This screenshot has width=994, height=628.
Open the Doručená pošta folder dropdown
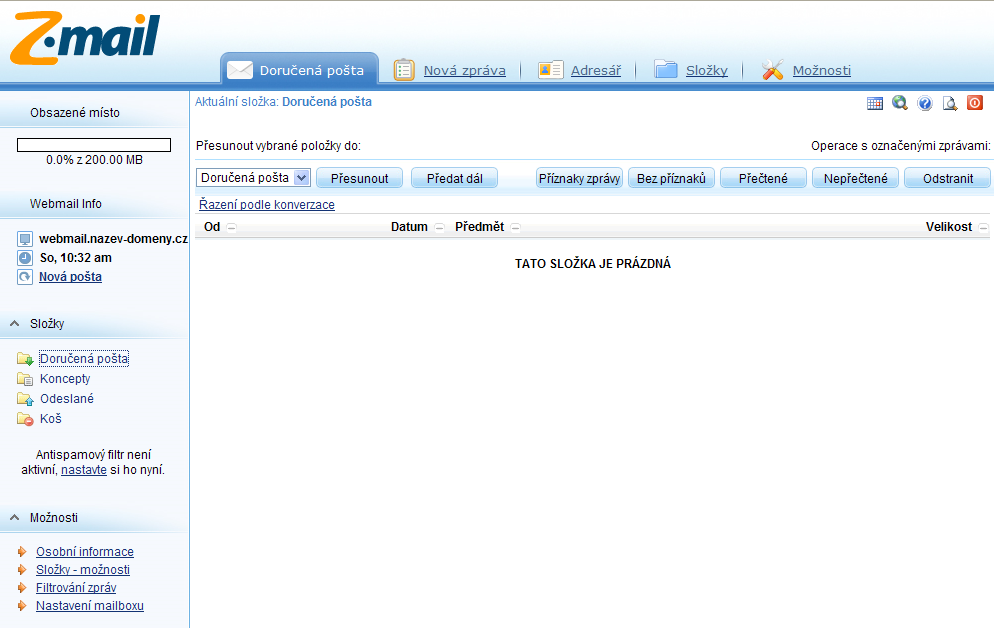click(x=302, y=178)
